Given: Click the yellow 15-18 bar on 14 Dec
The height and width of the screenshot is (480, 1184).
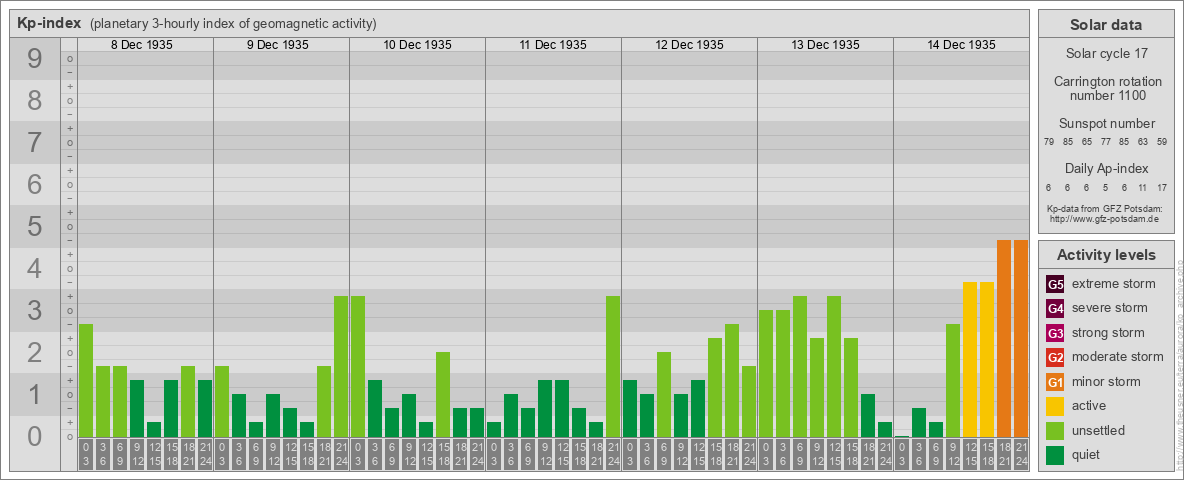Looking at the screenshot, I should coord(987,359).
